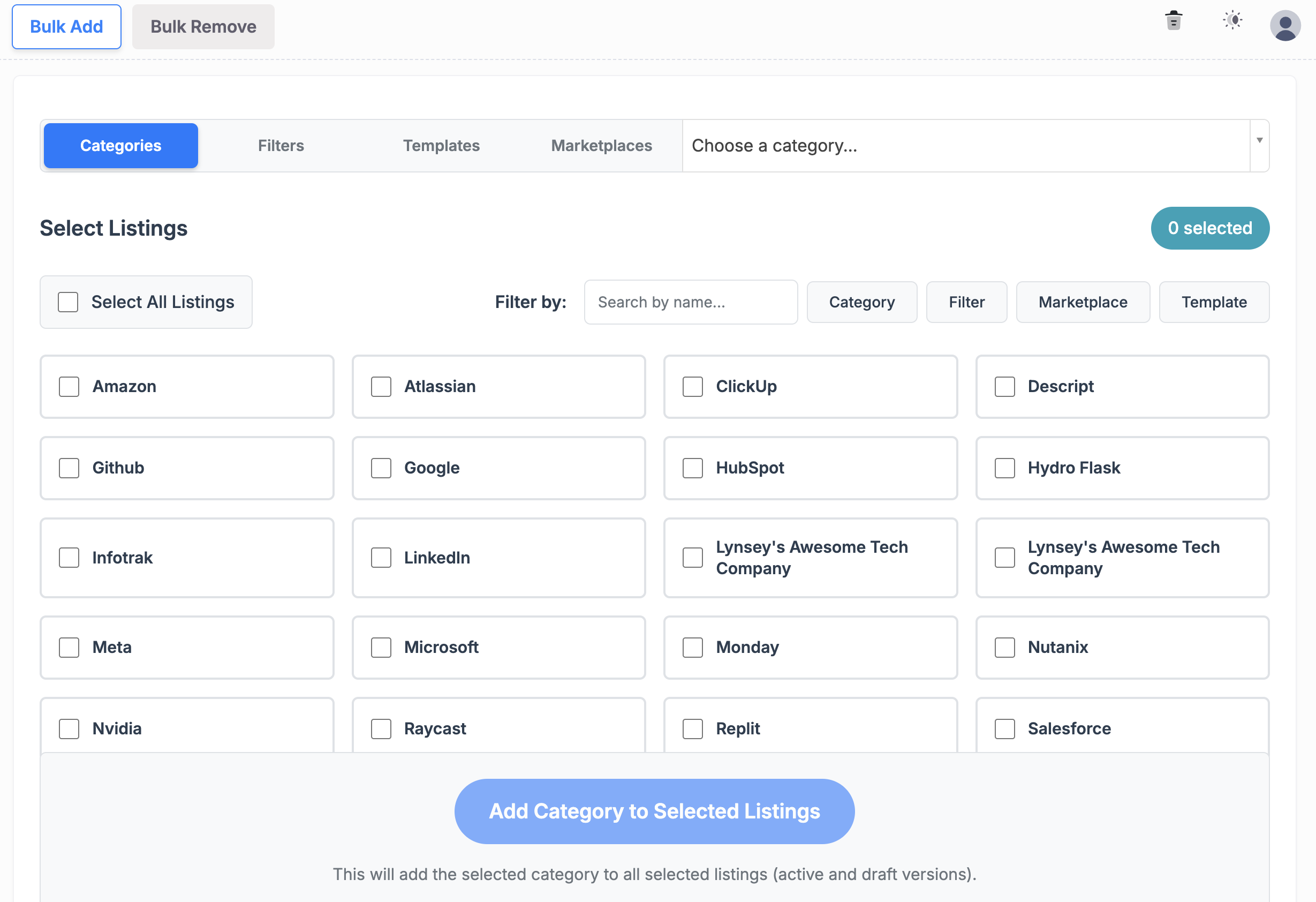Select the Categories tab
1316x902 pixels.
click(120, 146)
